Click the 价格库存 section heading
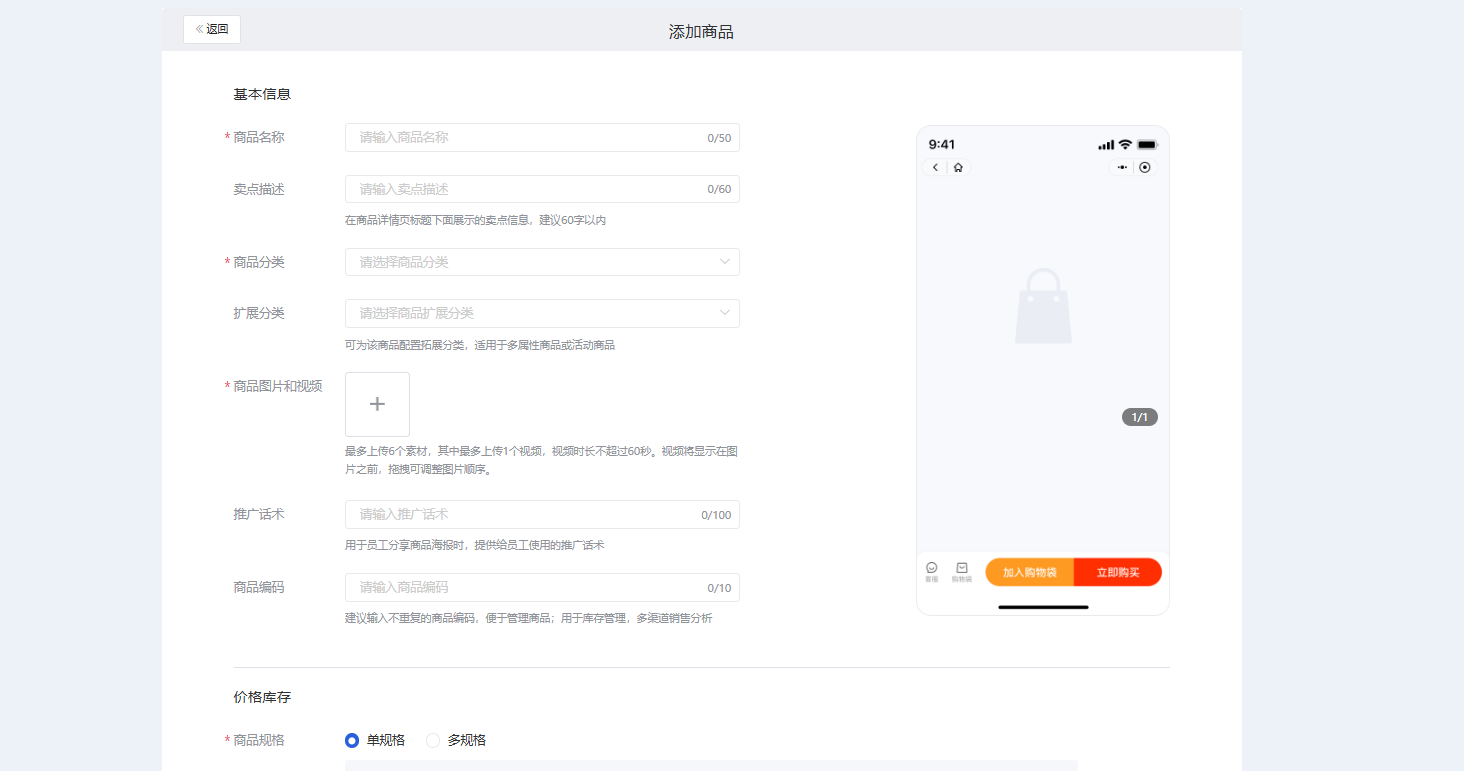 coord(262,697)
